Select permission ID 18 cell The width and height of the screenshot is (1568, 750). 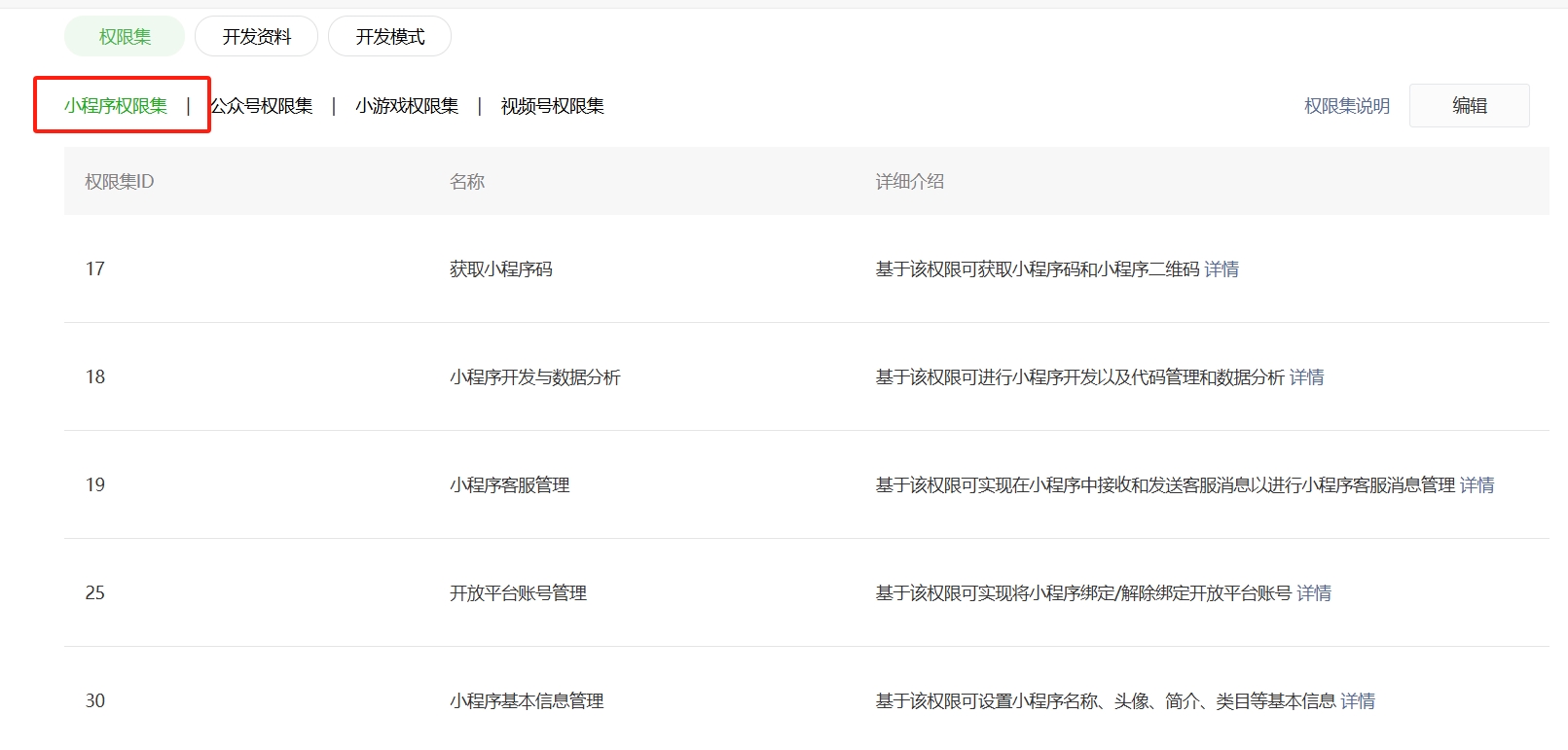(x=95, y=377)
